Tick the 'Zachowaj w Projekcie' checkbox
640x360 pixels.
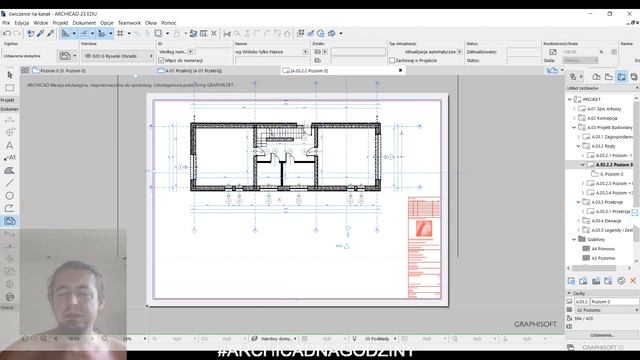tap(392, 60)
